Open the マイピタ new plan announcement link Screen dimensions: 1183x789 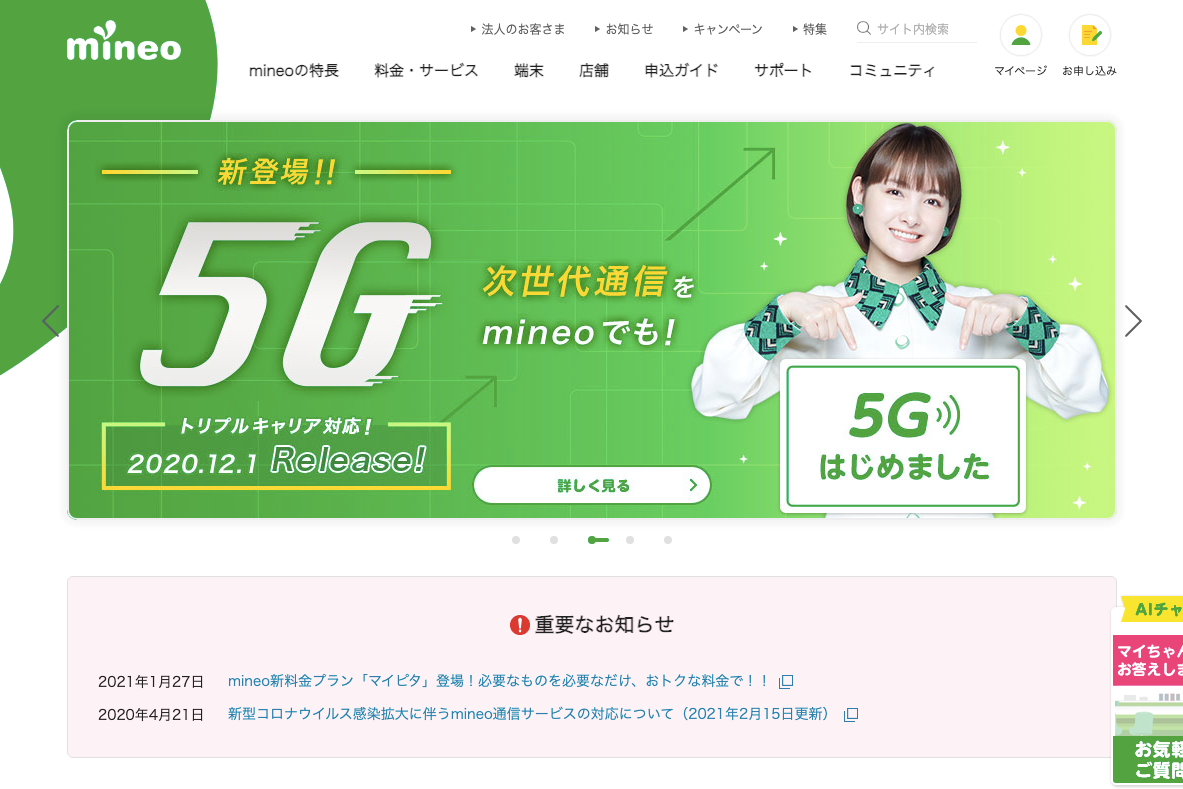[x=498, y=681]
